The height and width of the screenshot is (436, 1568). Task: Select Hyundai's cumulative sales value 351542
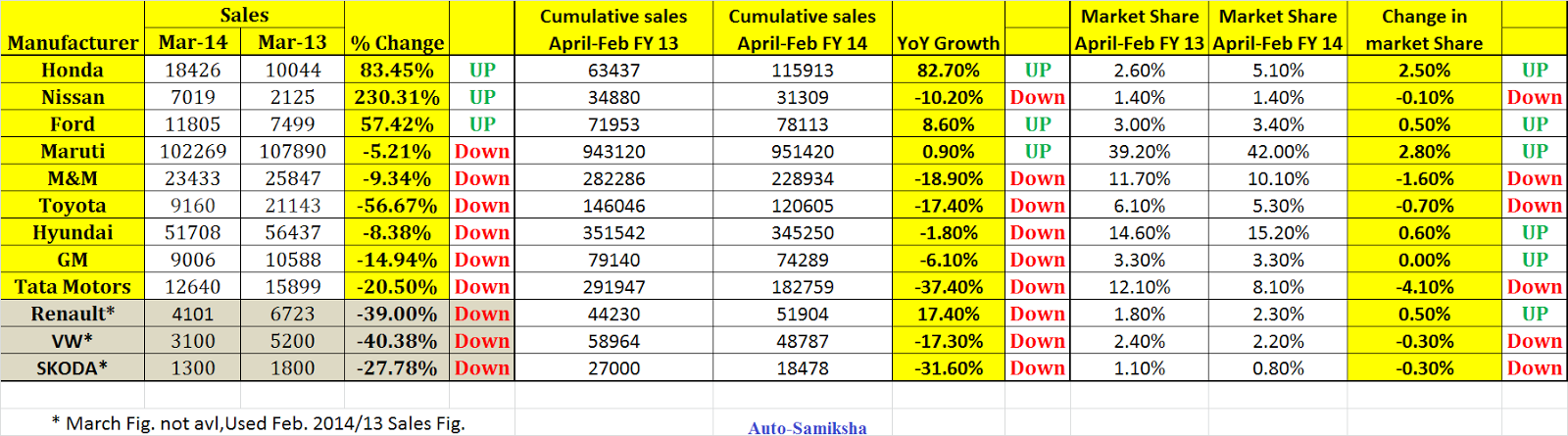click(613, 232)
